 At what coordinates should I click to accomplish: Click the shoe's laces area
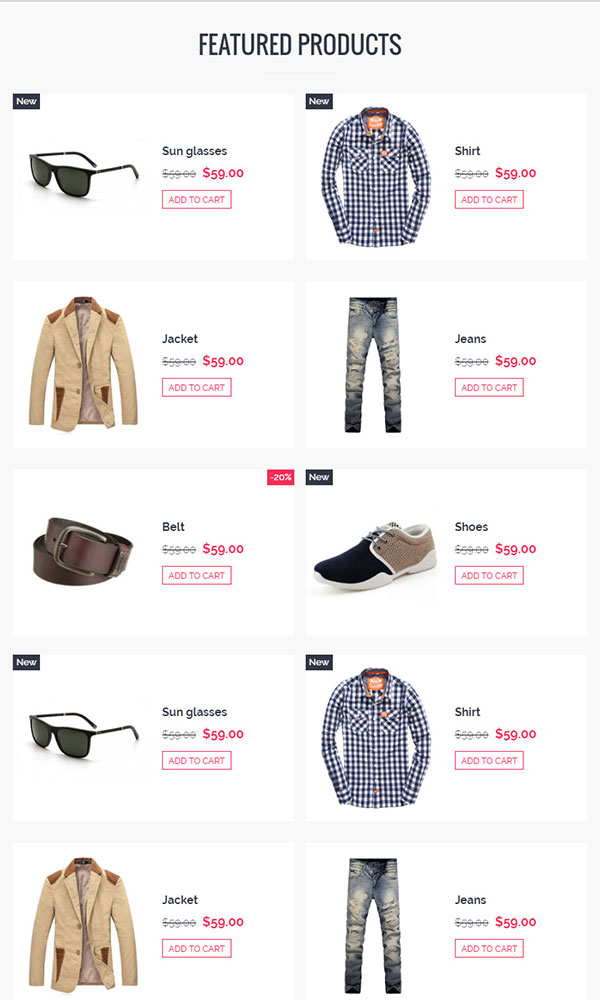coord(384,534)
